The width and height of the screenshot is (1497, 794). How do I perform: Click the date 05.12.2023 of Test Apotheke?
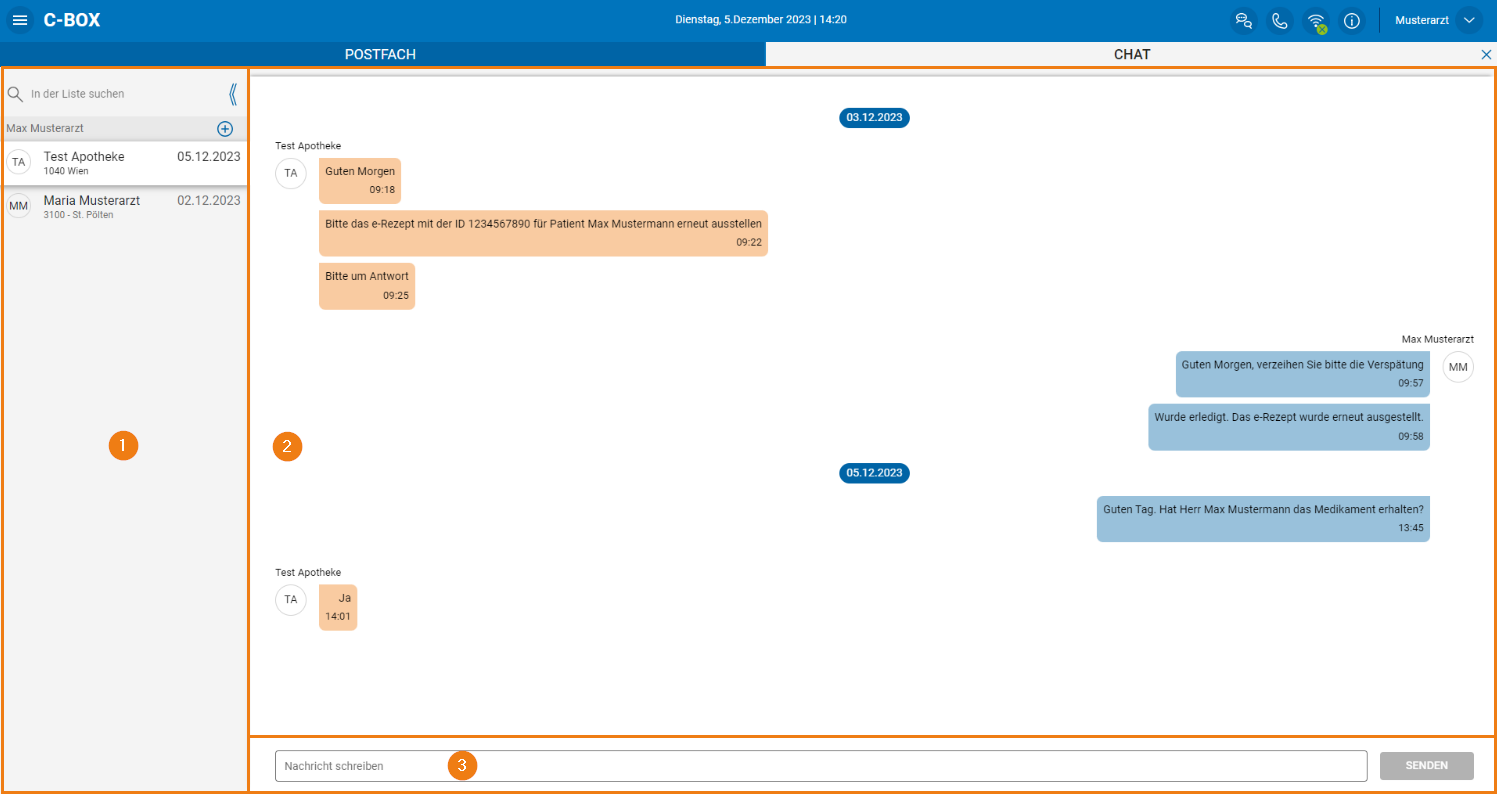(x=209, y=156)
